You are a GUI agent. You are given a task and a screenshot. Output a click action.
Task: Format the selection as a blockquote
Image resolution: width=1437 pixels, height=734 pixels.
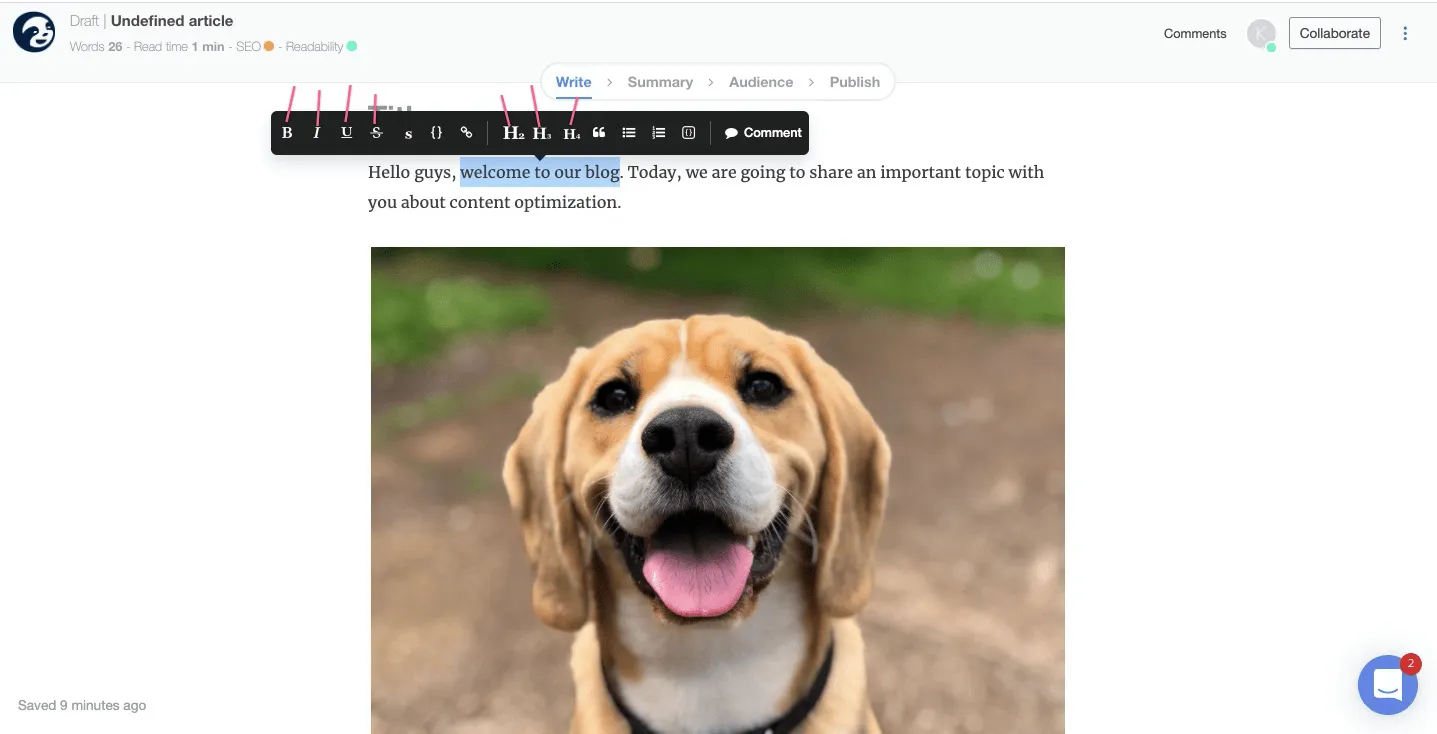[x=599, y=133]
